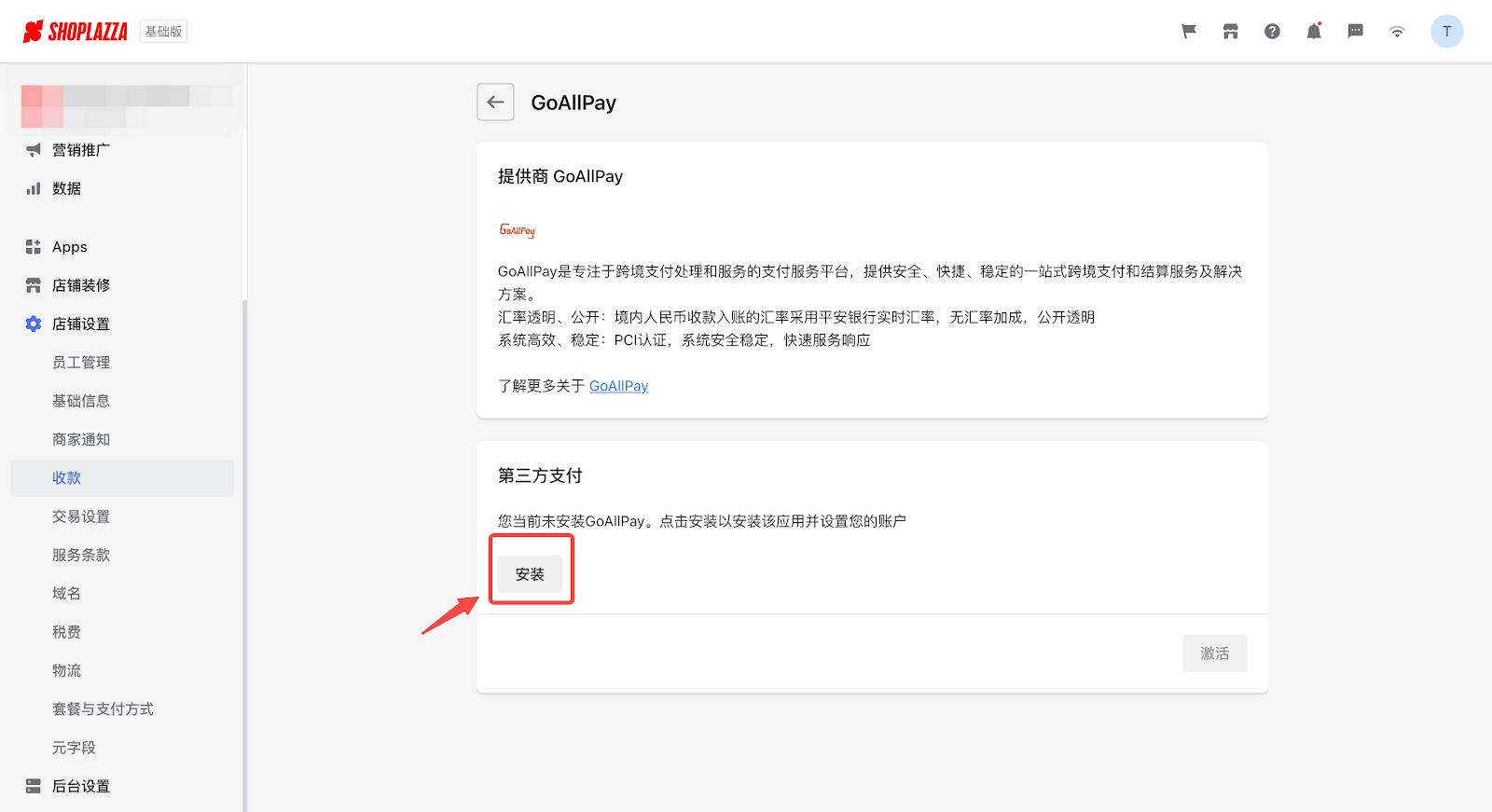This screenshot has width=1492, height=812.
Task: Click the Apps grid icon
Action: coord(34,247)
